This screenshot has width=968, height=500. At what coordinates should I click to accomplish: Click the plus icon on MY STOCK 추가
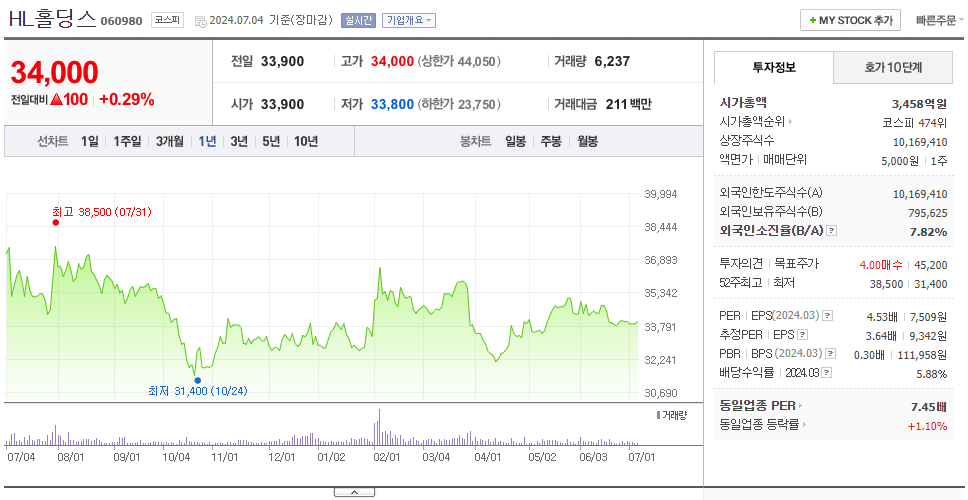point(813,20)
